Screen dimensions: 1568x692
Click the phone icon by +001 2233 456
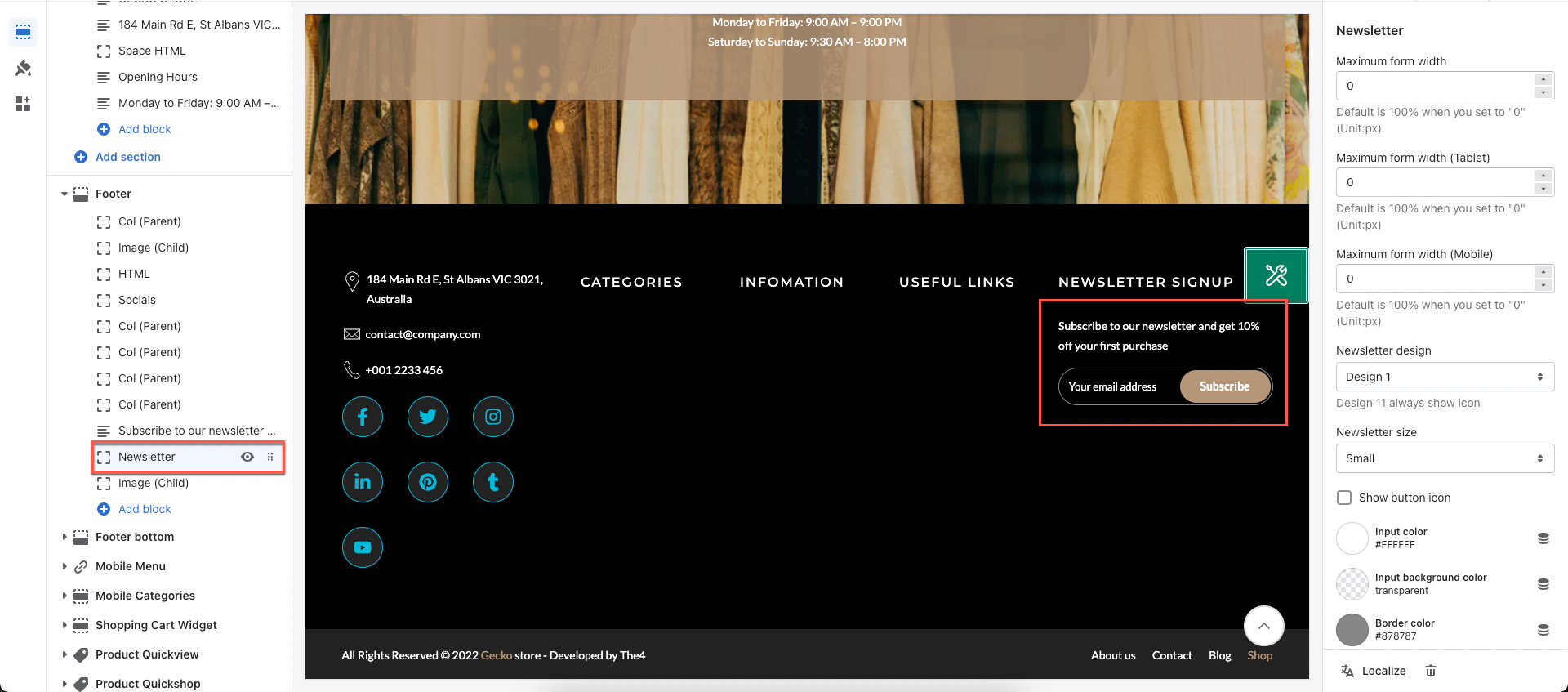(x=352, y=370)
